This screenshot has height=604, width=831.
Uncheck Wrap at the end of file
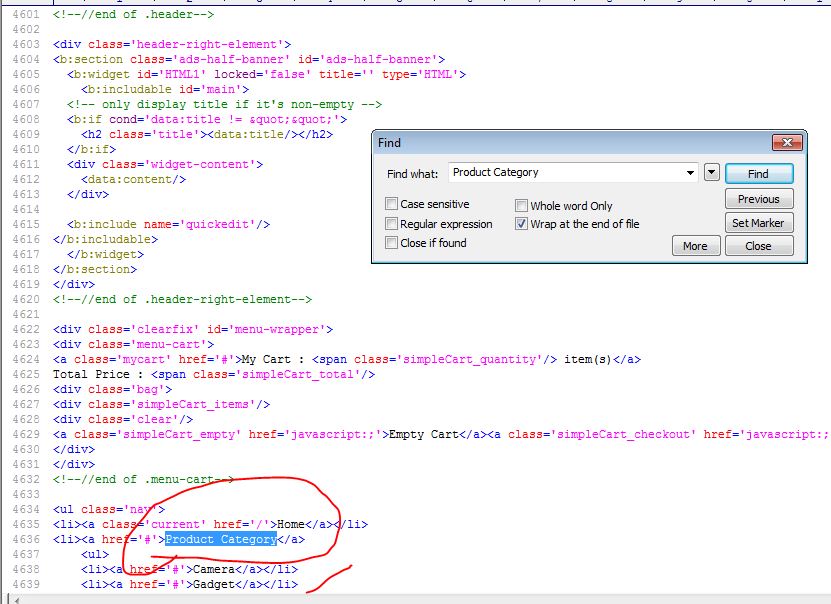click(522, 224)
